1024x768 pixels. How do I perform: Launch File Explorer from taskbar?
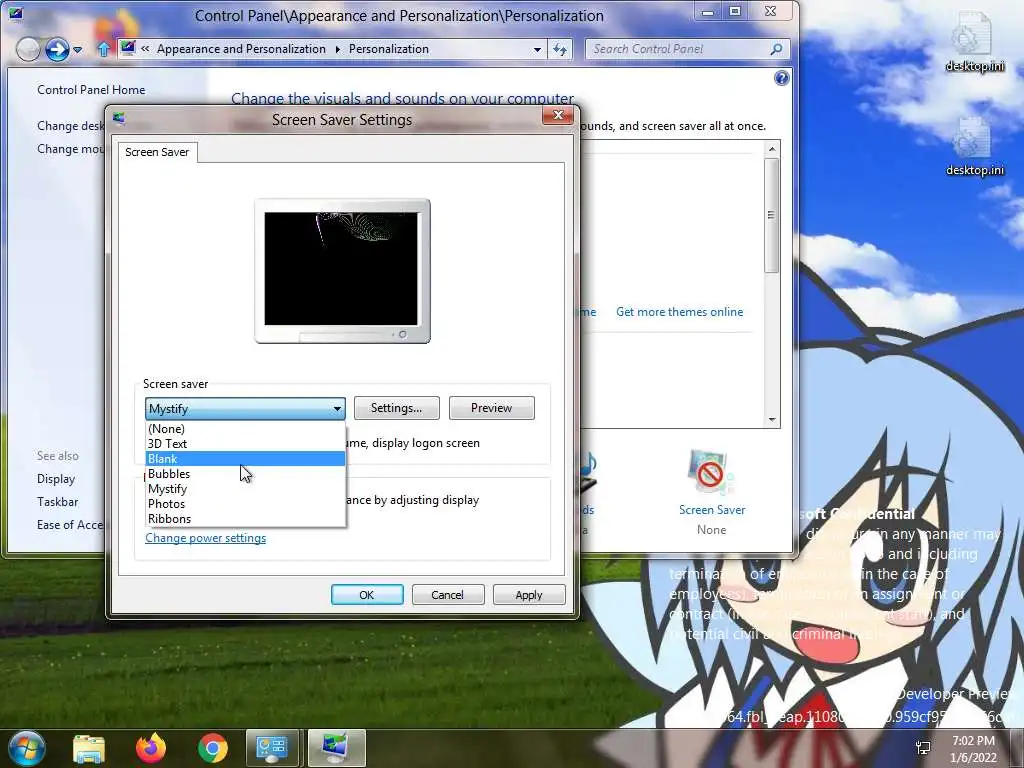point(89,749)
